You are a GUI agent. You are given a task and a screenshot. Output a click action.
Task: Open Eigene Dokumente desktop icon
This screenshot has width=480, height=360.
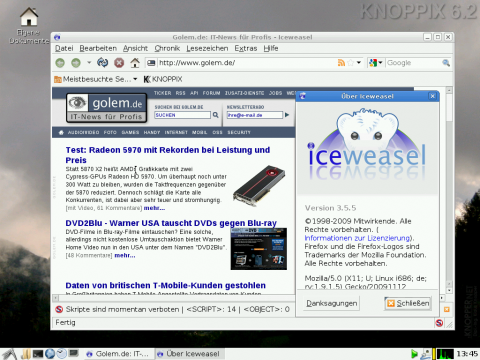click(29, 25)
